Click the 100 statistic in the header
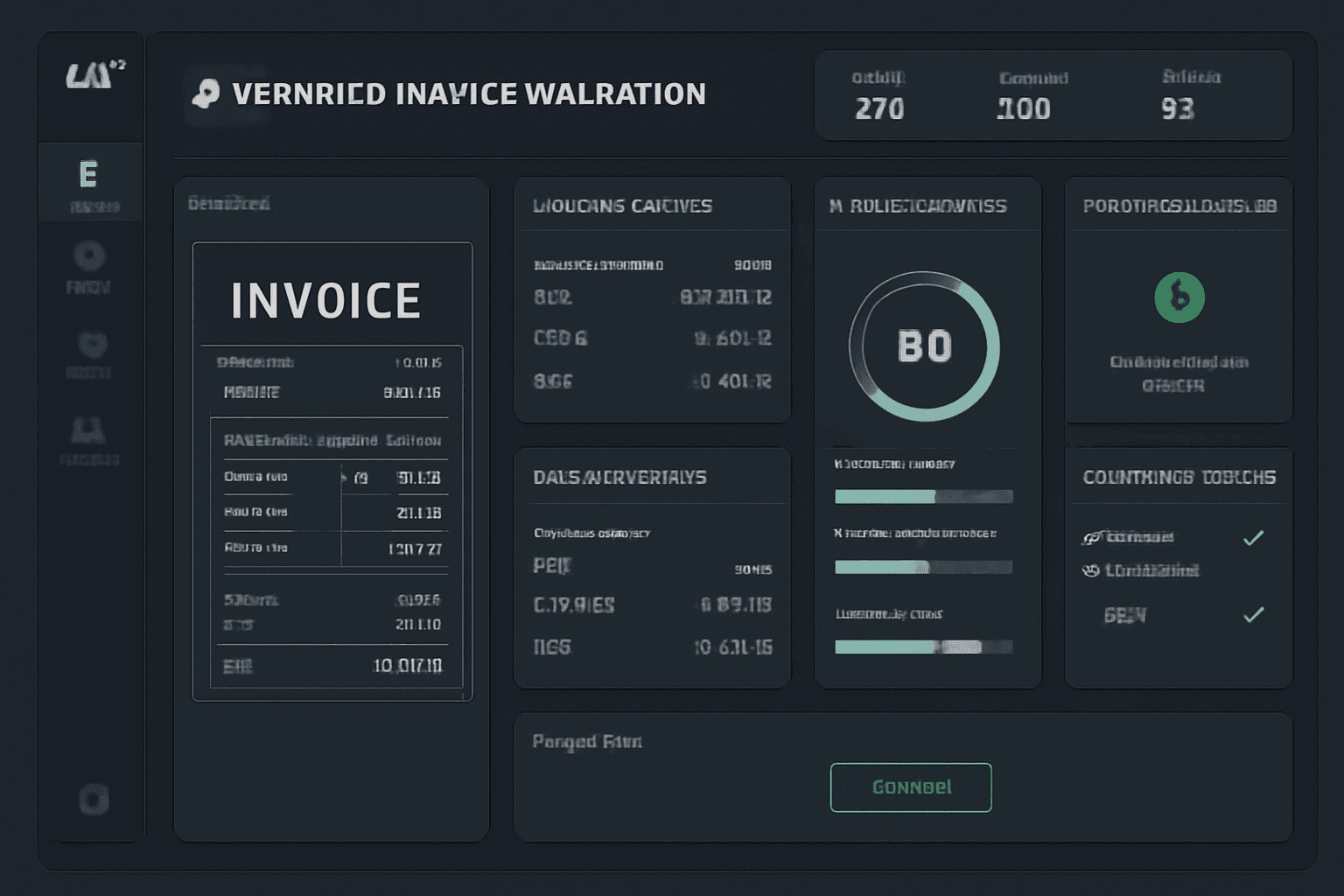The height and width of the screenshot is (896, 1344). coord(1024,108)
